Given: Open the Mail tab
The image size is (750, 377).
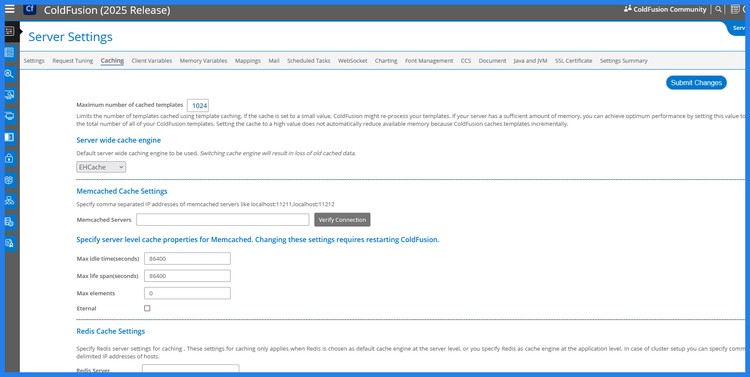Looking at the screenshot, I should [x=274, y=61].
